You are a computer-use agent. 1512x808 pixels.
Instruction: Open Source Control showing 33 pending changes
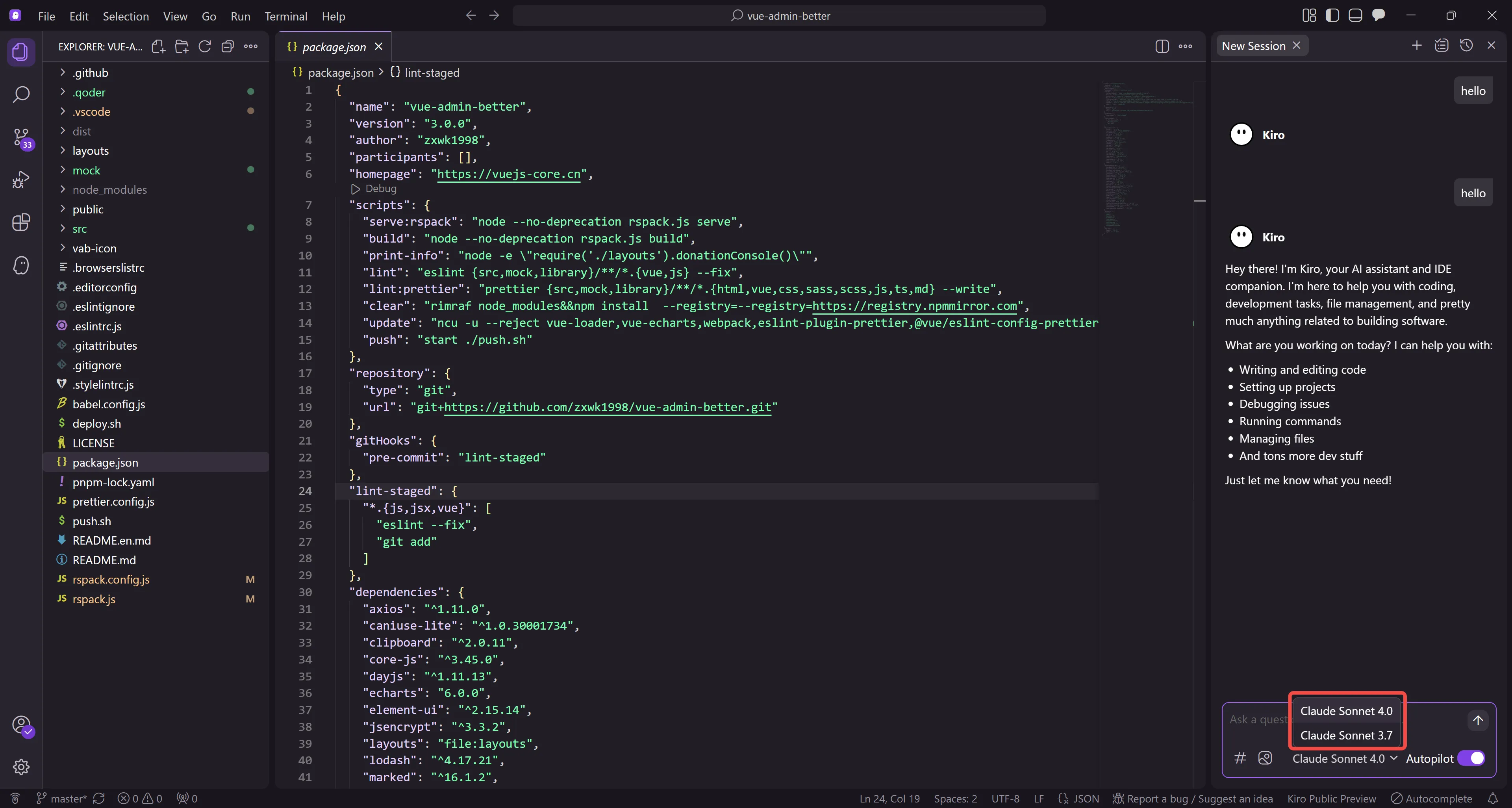coord(21,138)
